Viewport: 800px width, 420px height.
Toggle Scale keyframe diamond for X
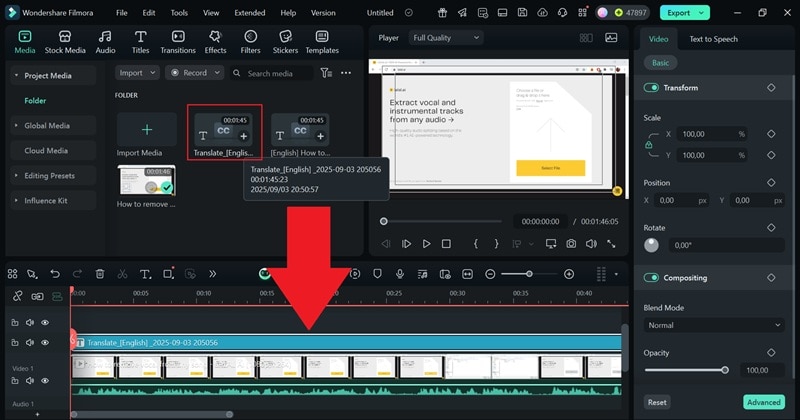771,134
